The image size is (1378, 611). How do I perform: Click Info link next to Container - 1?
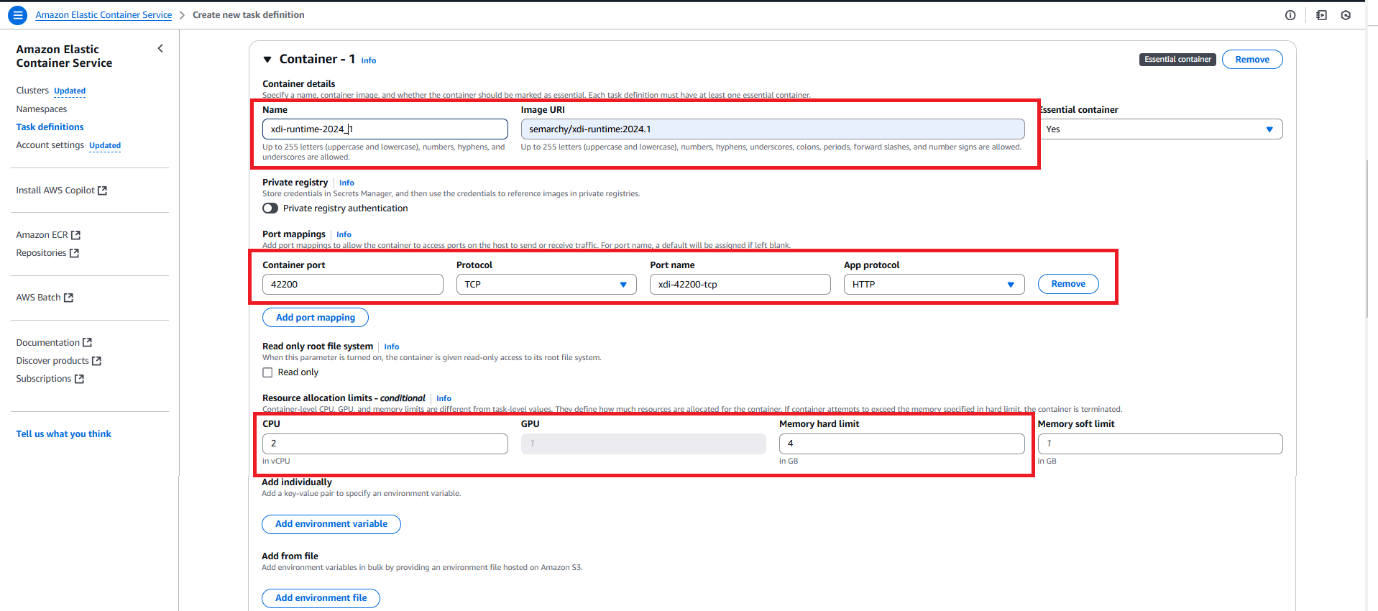369,61
